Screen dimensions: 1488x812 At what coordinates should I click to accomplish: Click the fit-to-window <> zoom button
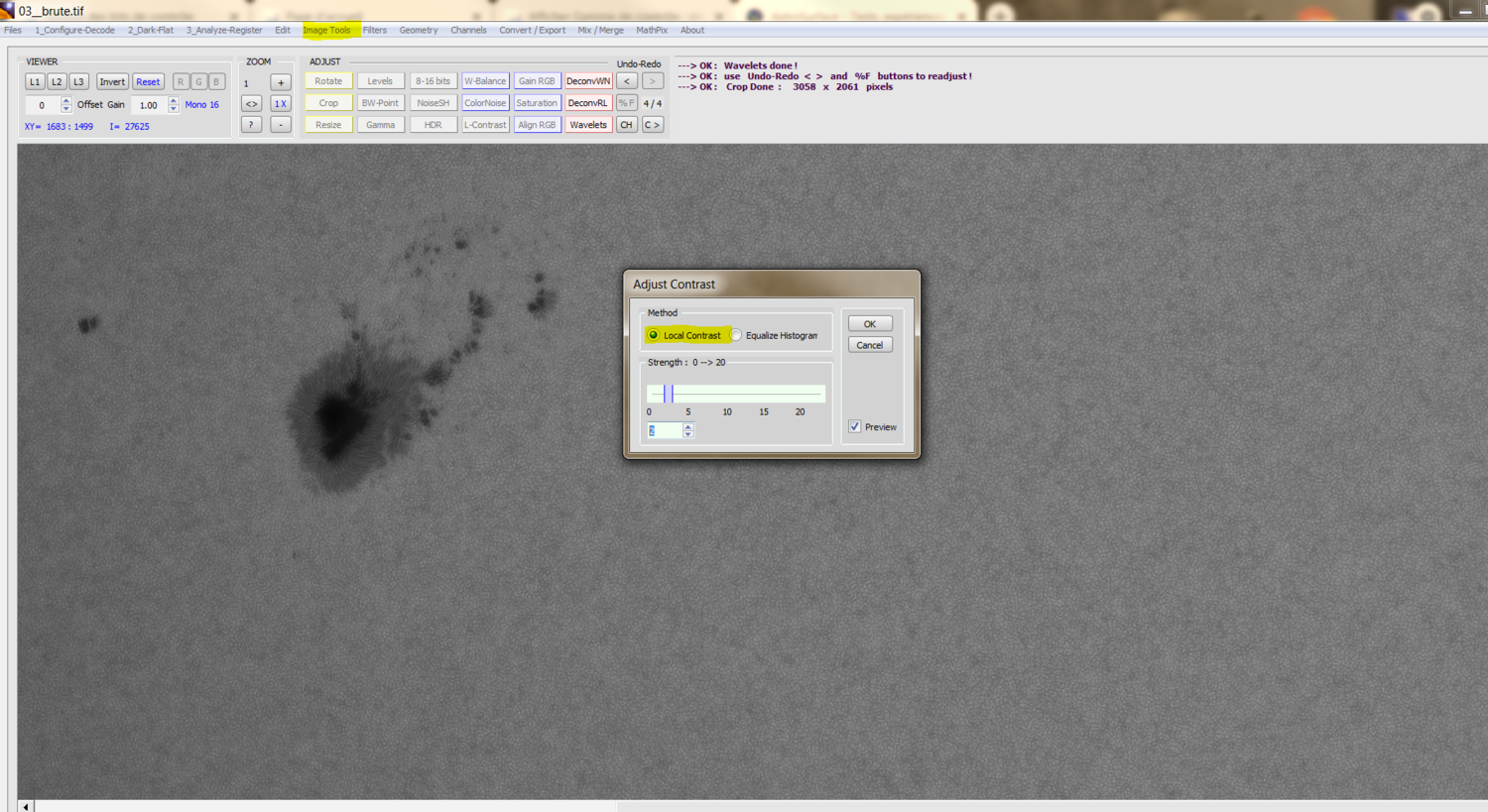[x=252, y=103]
